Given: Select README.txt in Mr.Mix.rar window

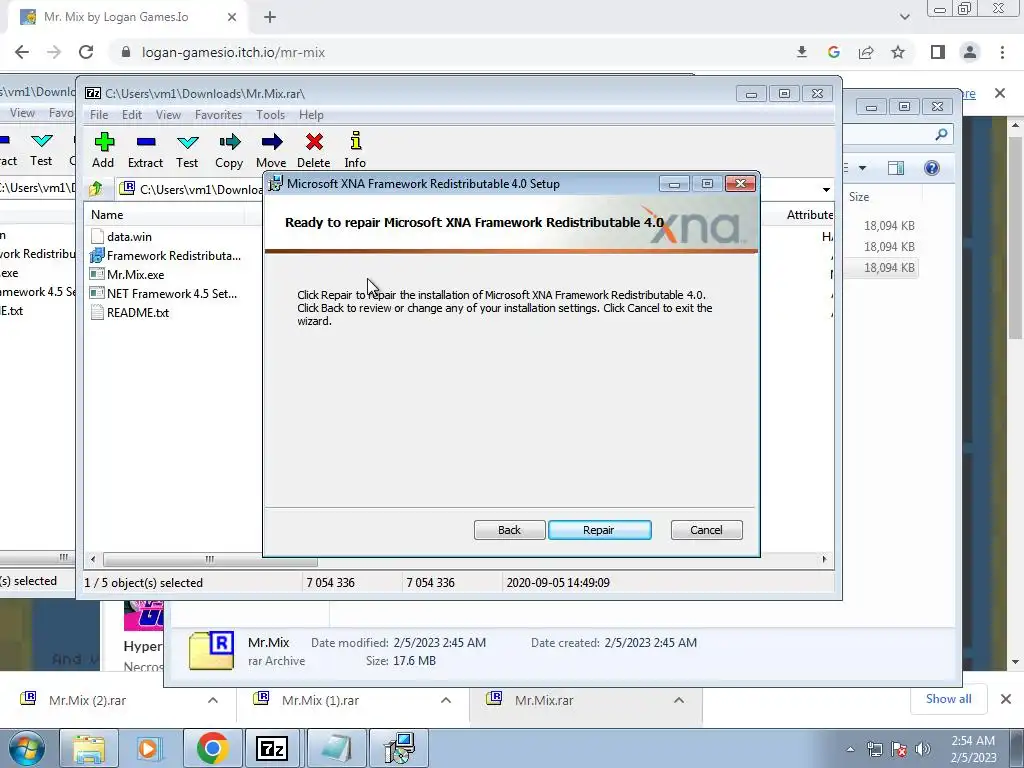Looking at the screenshot, I should click(130, 312).
